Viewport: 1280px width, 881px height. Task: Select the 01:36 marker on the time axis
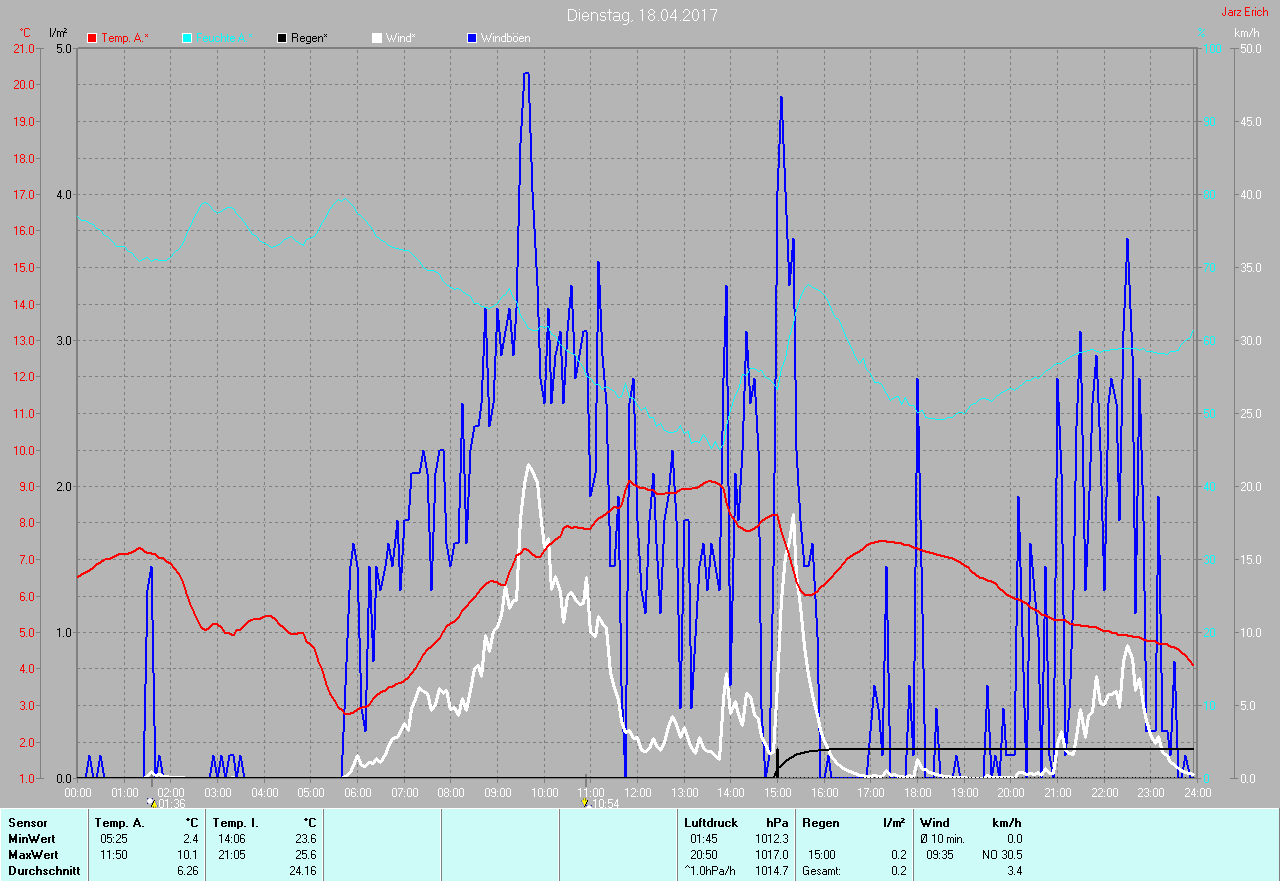tap(166, 803)
